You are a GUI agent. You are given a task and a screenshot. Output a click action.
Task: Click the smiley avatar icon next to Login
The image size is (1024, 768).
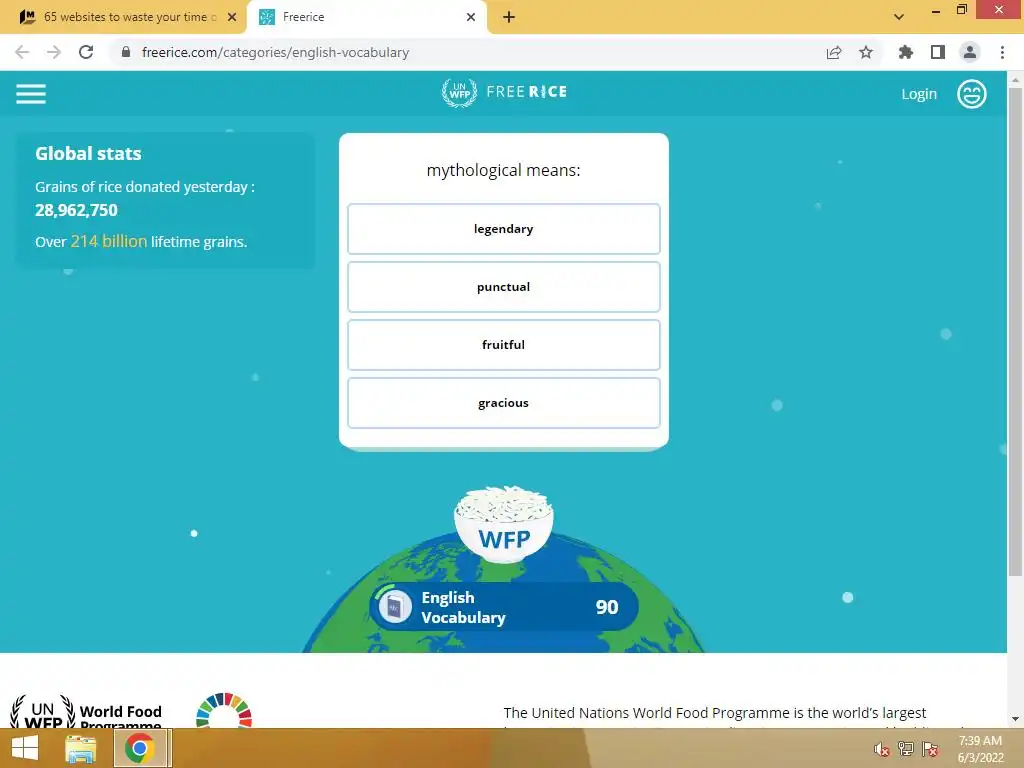(971, 94)
